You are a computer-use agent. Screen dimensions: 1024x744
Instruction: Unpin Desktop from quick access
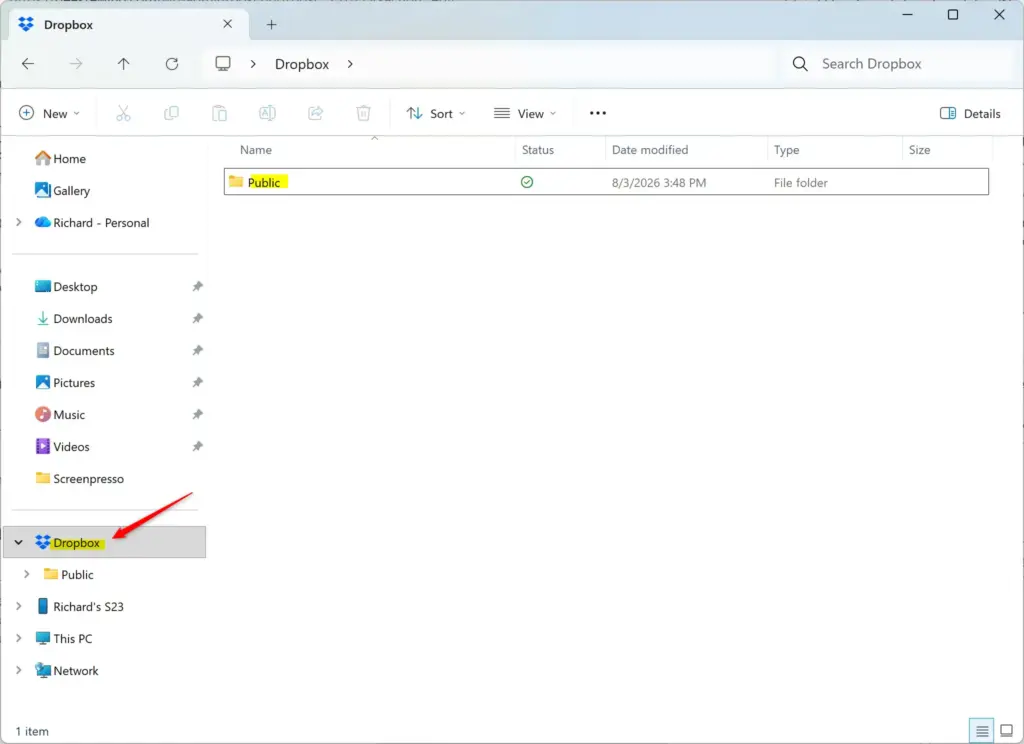click(x=197, y=286)
